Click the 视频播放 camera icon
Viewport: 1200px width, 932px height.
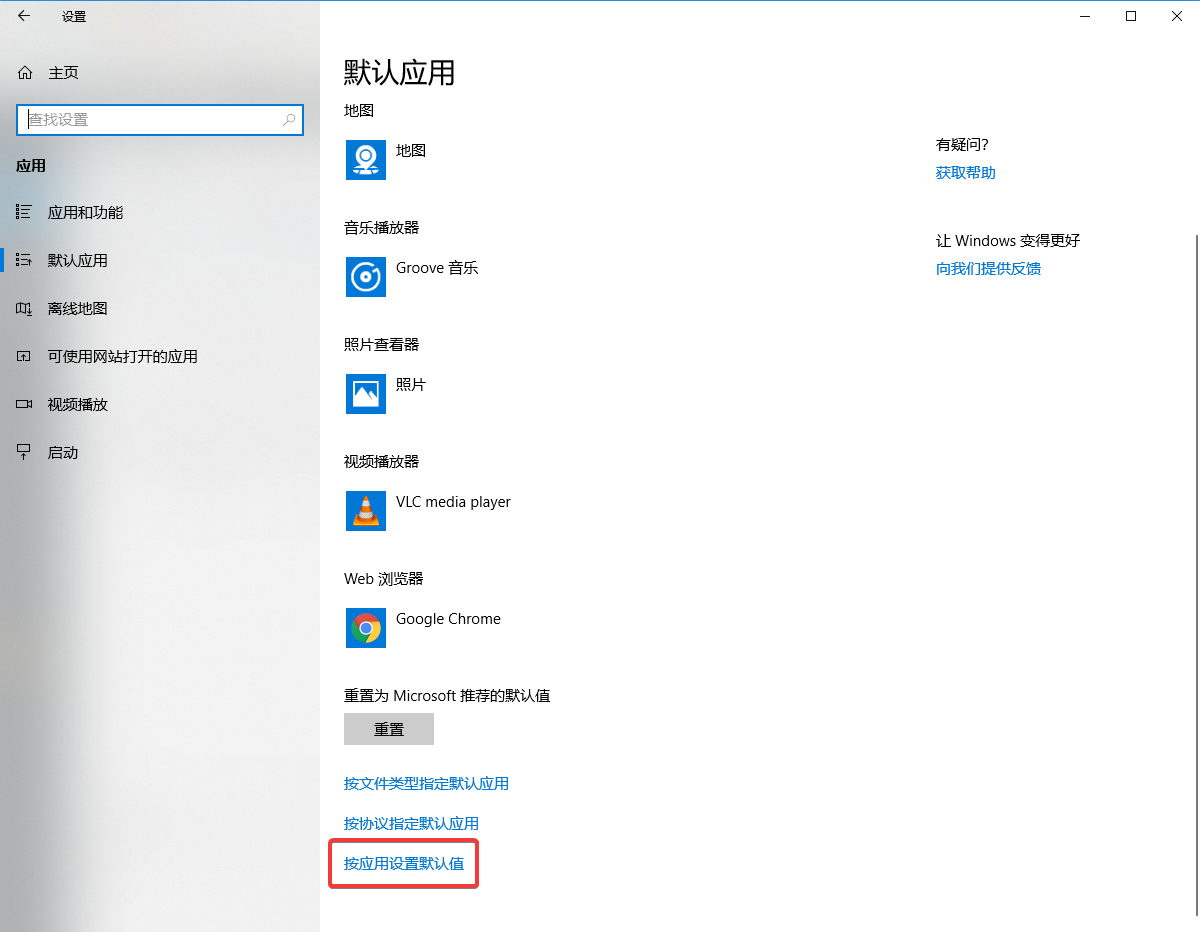pos(24,404)
